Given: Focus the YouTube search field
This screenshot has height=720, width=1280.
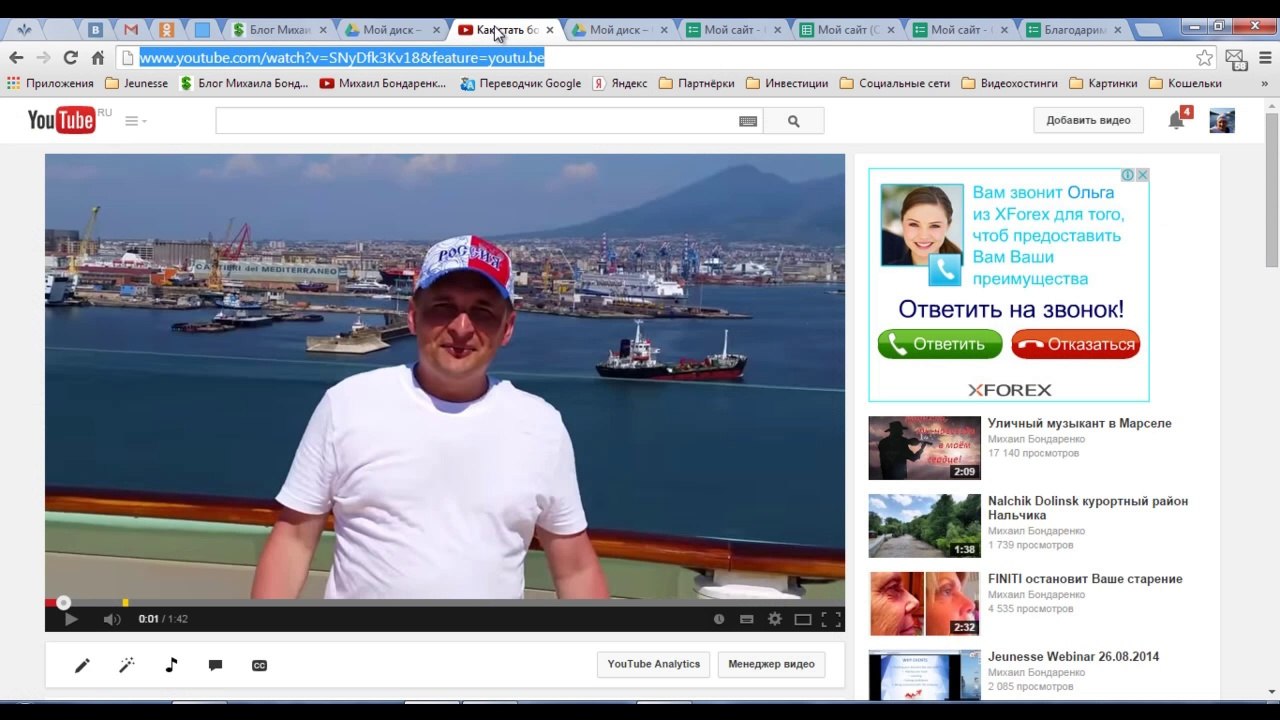Looking at the screenshot, I should pos(475,121).
